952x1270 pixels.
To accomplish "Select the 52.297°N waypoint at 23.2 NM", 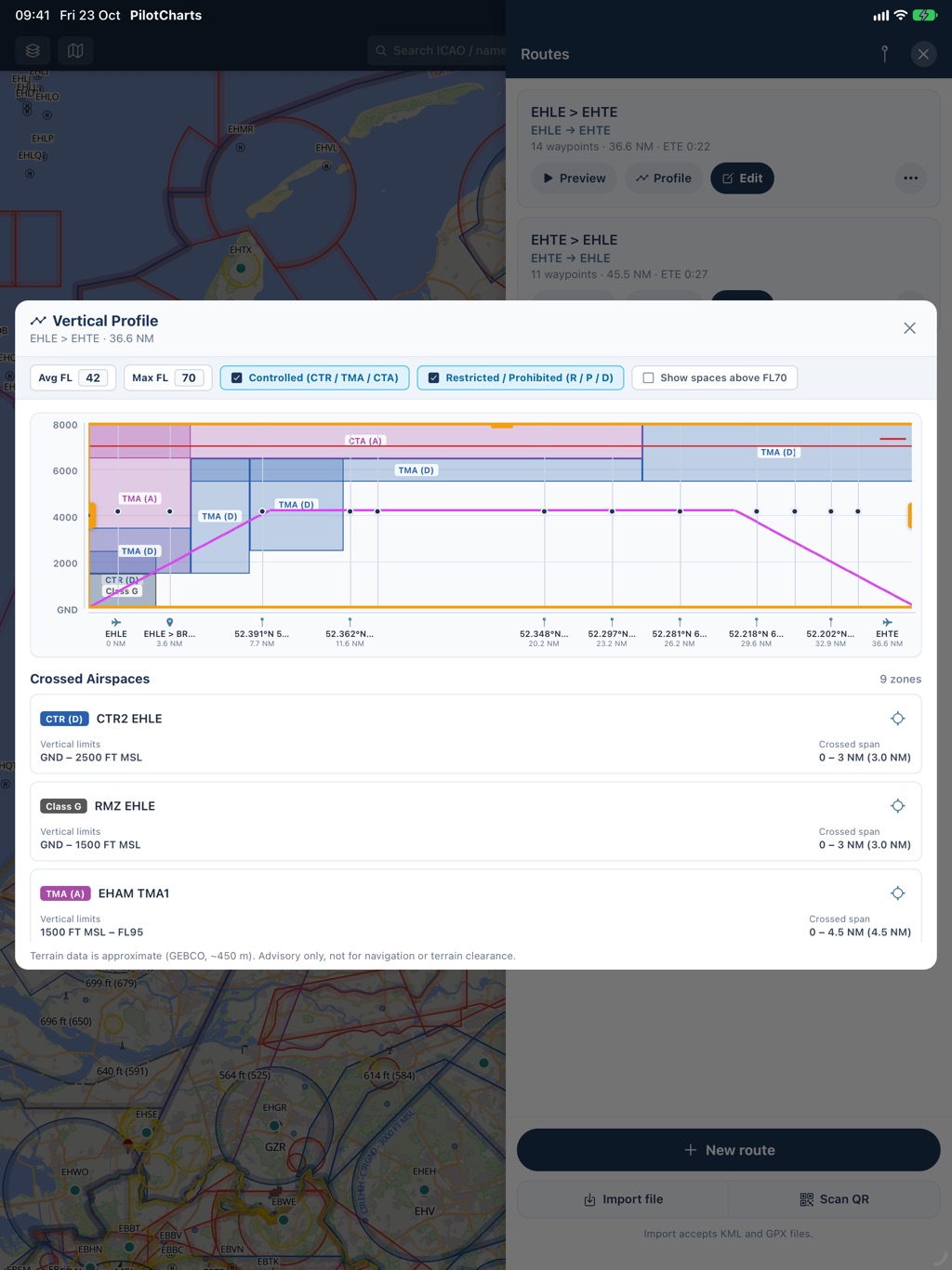I will point(612,633).
